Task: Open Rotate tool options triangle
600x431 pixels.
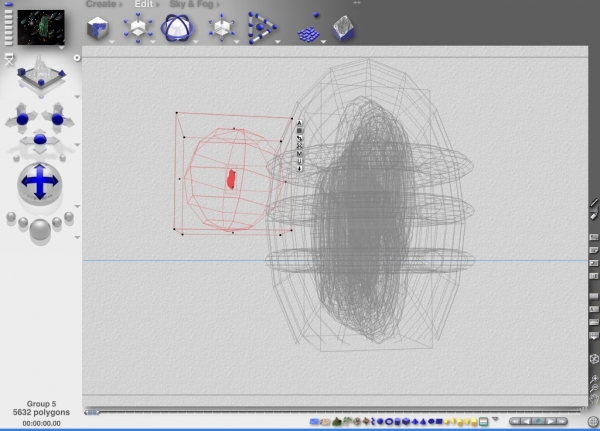Action: tap(196, 41)
